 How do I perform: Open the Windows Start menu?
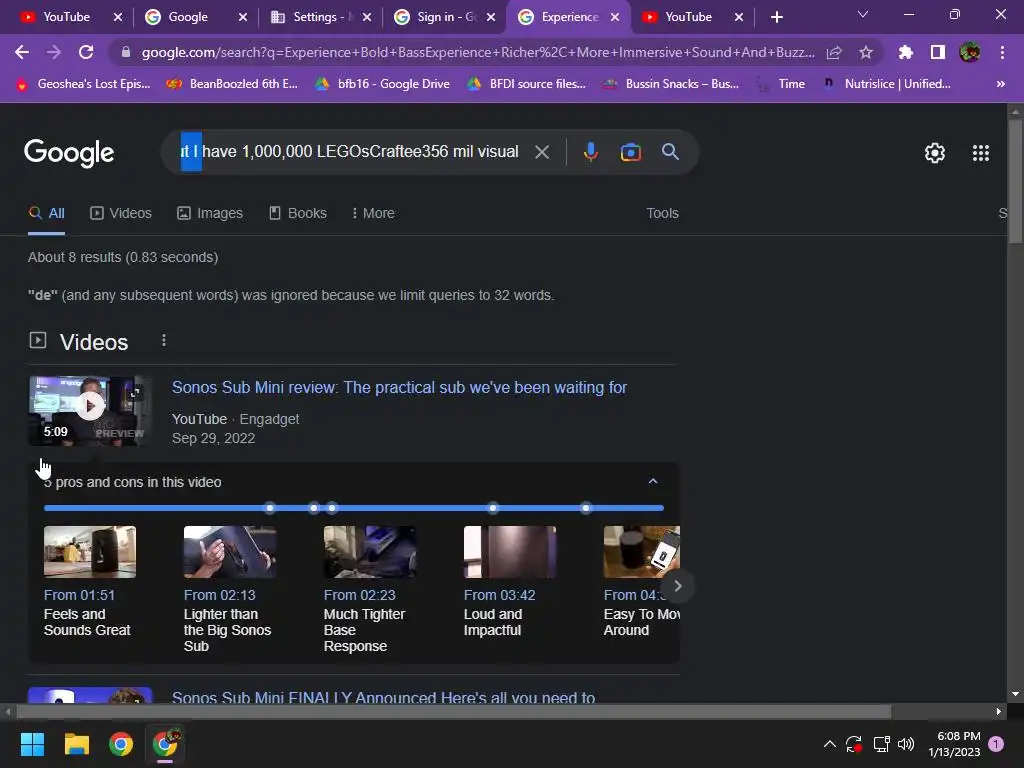coord(32,744)
